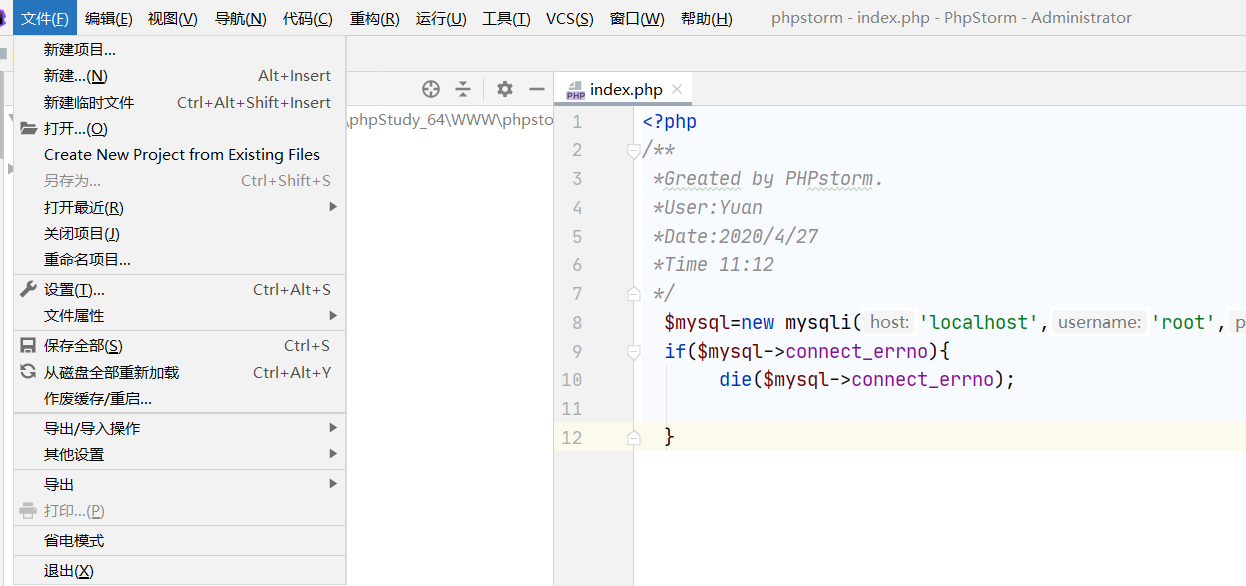The image size is (1246, 586).
Task: Choose 新建临时文件 menu entry
Action: coord(179,102)
